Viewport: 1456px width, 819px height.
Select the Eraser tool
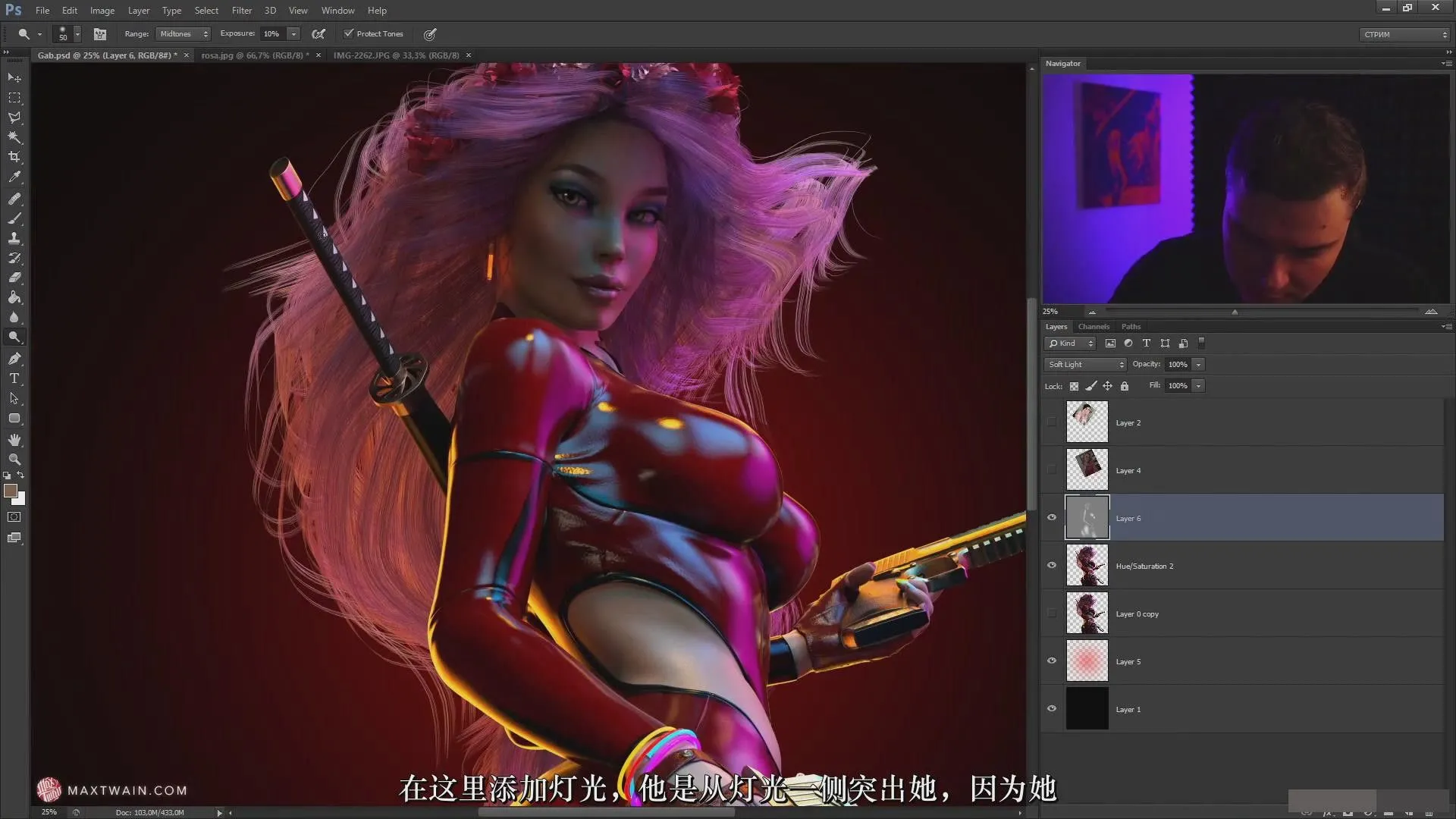point(14,278)
